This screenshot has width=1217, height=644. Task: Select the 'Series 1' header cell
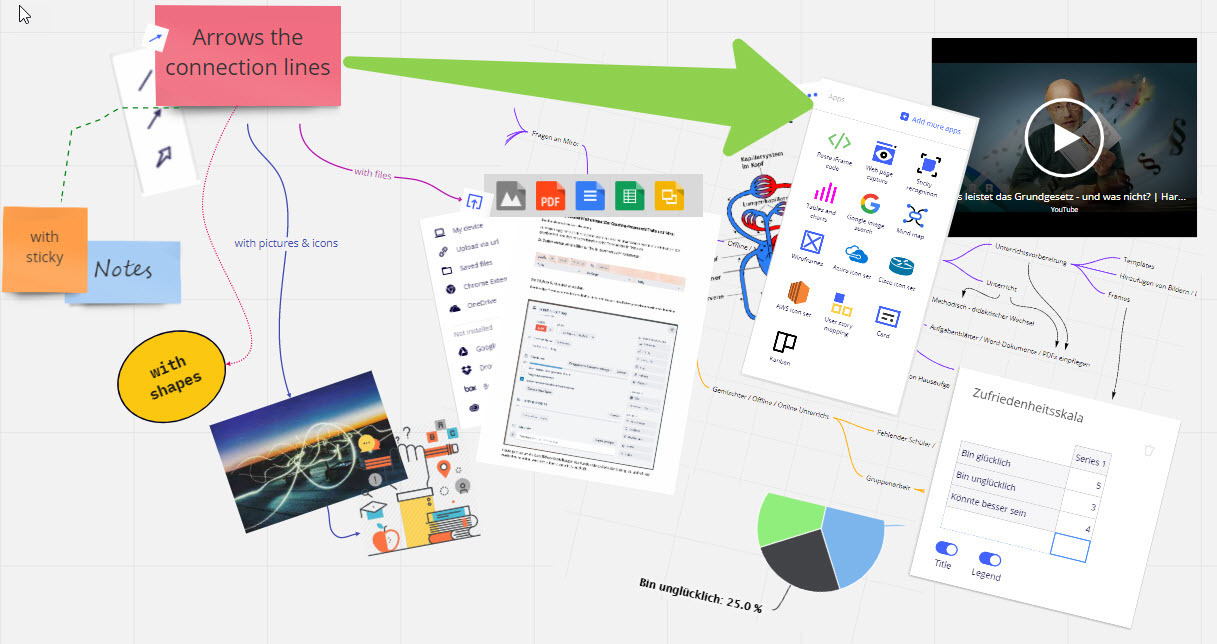coord(1089,462)
